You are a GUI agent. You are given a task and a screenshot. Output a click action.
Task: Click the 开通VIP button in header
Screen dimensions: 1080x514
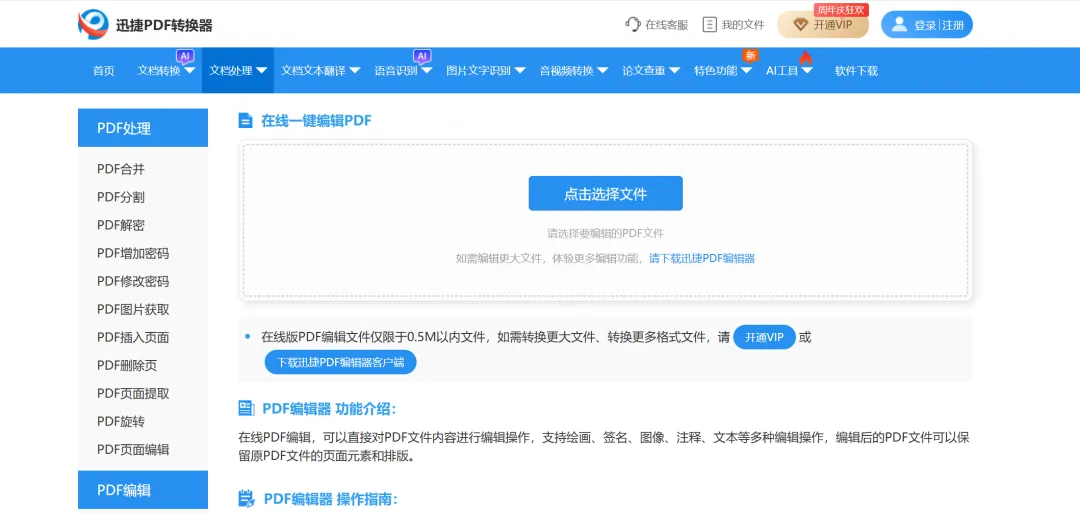[823, 25]
